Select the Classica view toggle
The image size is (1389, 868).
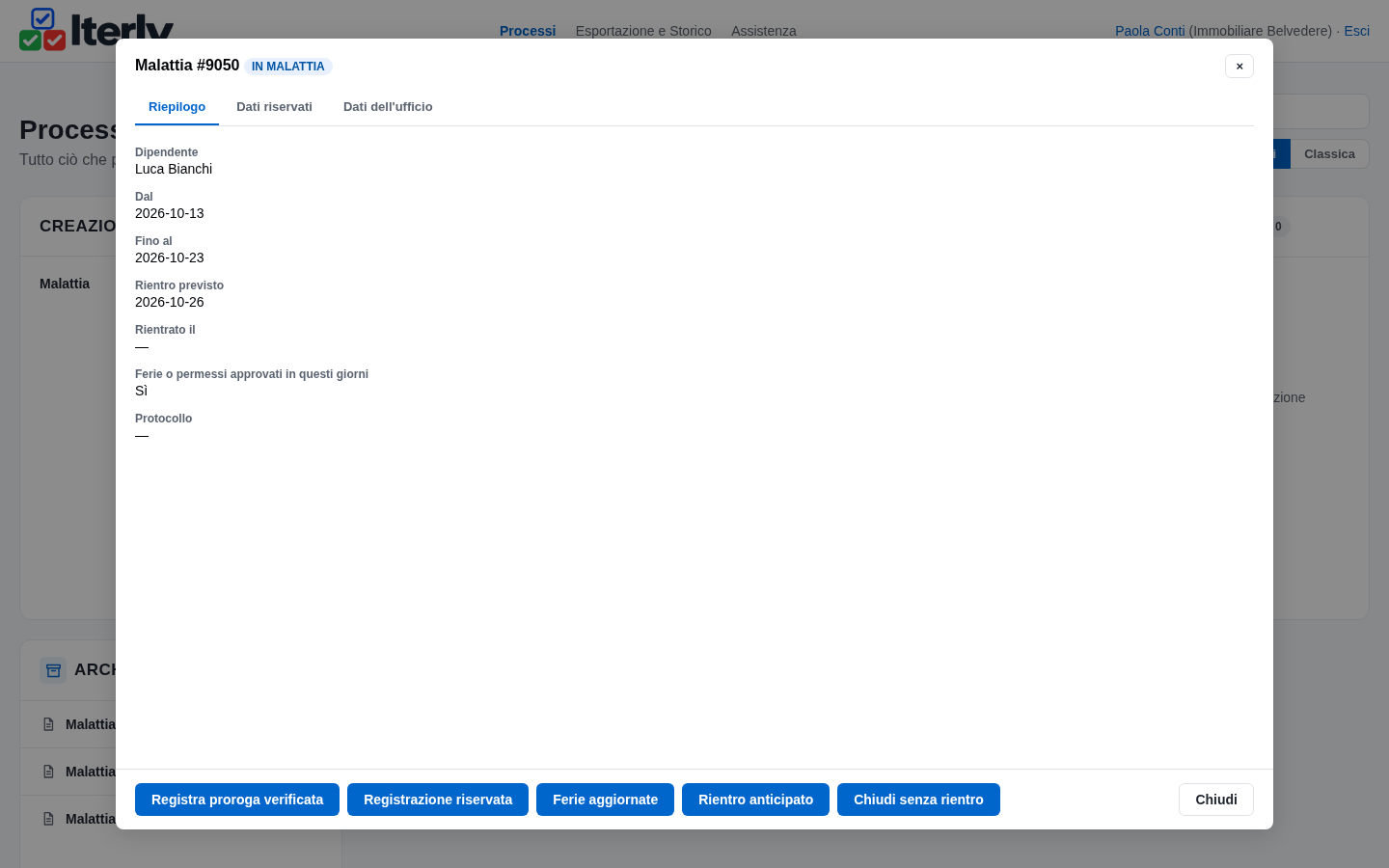point(1329,154)
